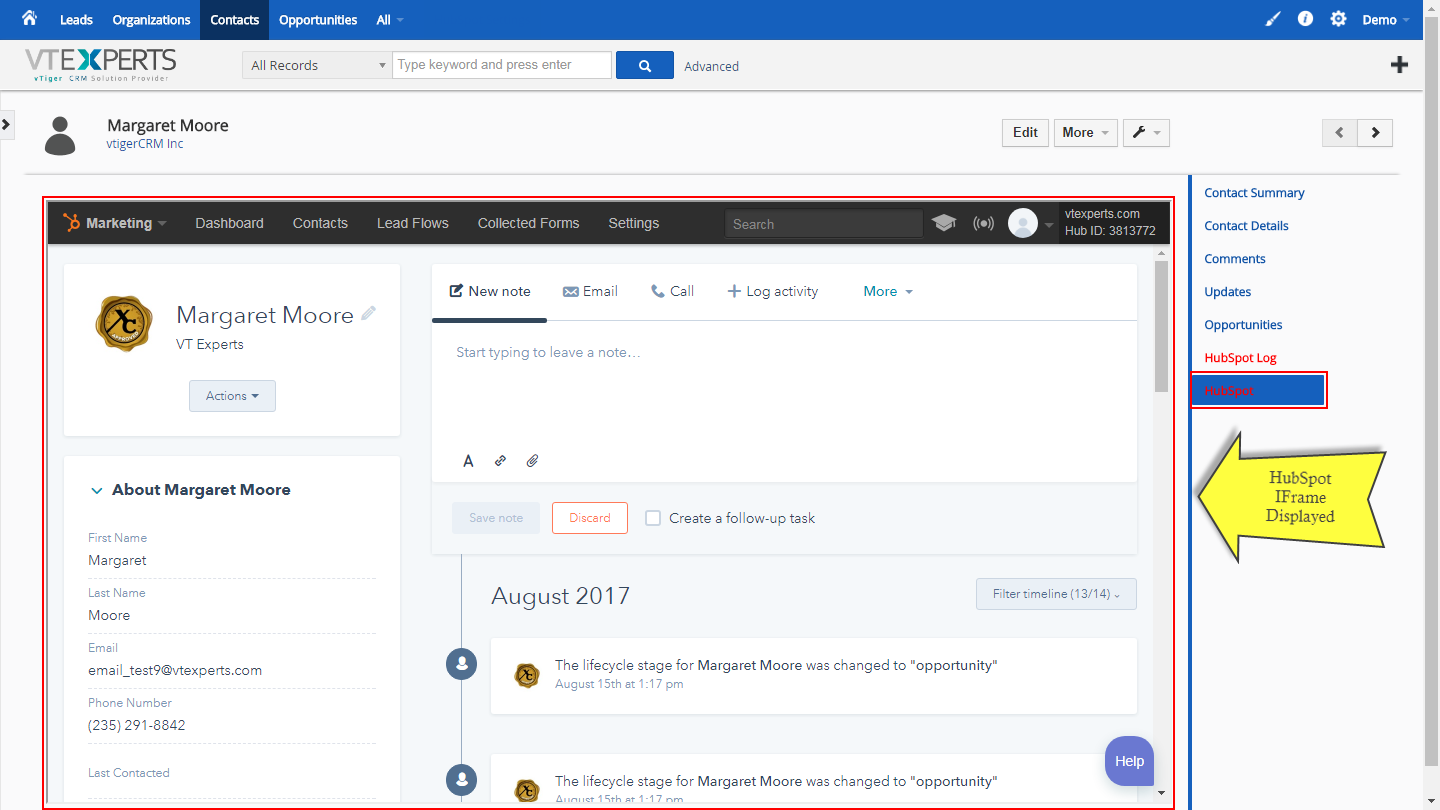Select the Email tab

tap(590, 291)
